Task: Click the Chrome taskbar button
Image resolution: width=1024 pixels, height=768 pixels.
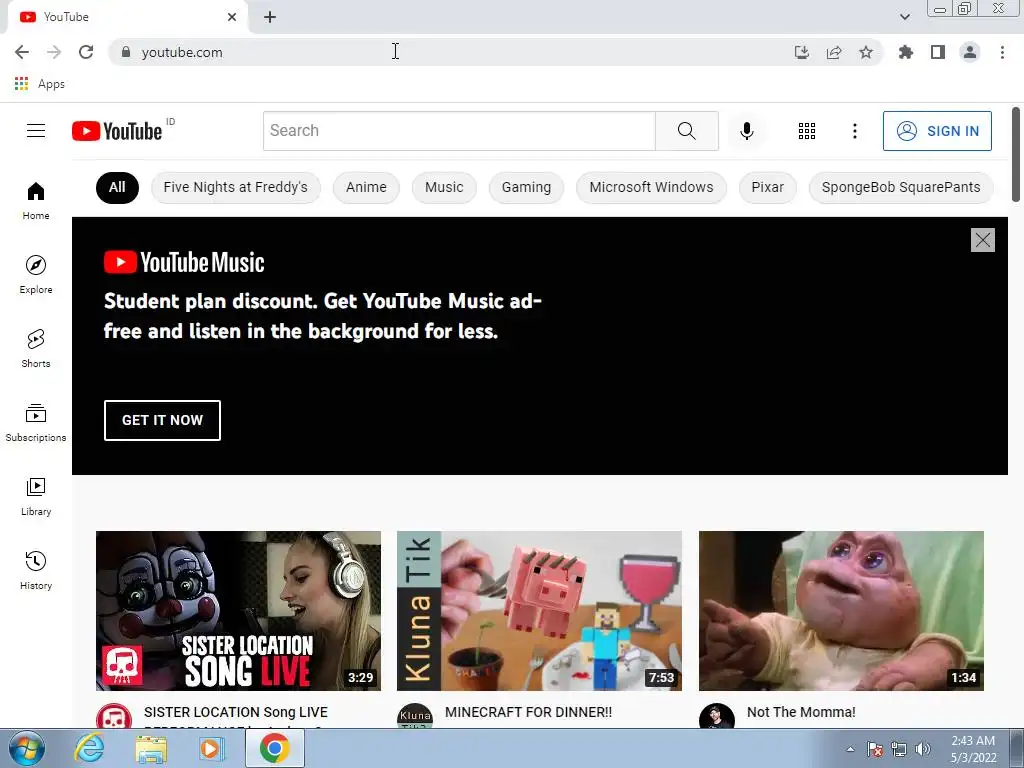Action: tap(274, 748)
